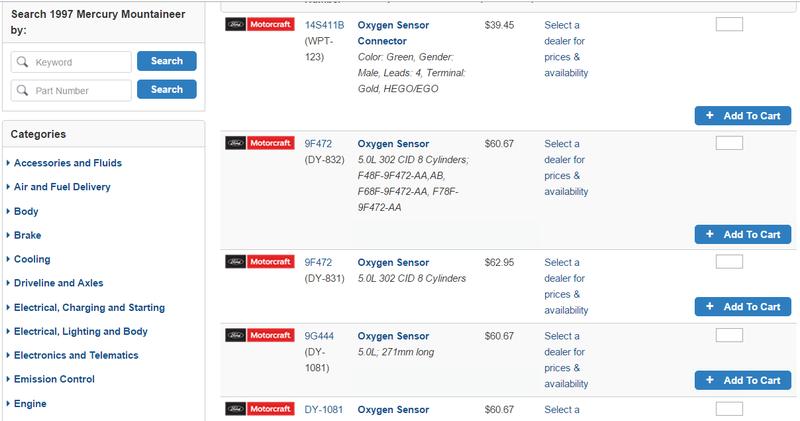Viewport: 800px width, 421px height.
Task: Click the quantity box for part DY-832
Action: (729, 143)
